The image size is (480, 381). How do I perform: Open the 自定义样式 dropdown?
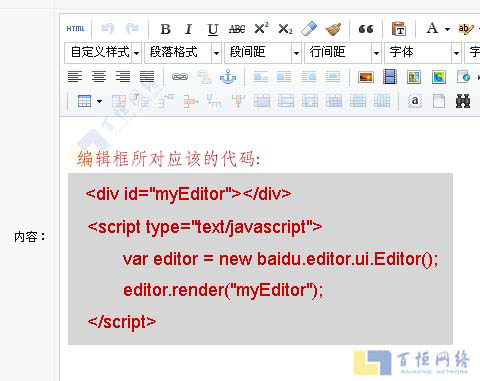[x=103, y=52]
